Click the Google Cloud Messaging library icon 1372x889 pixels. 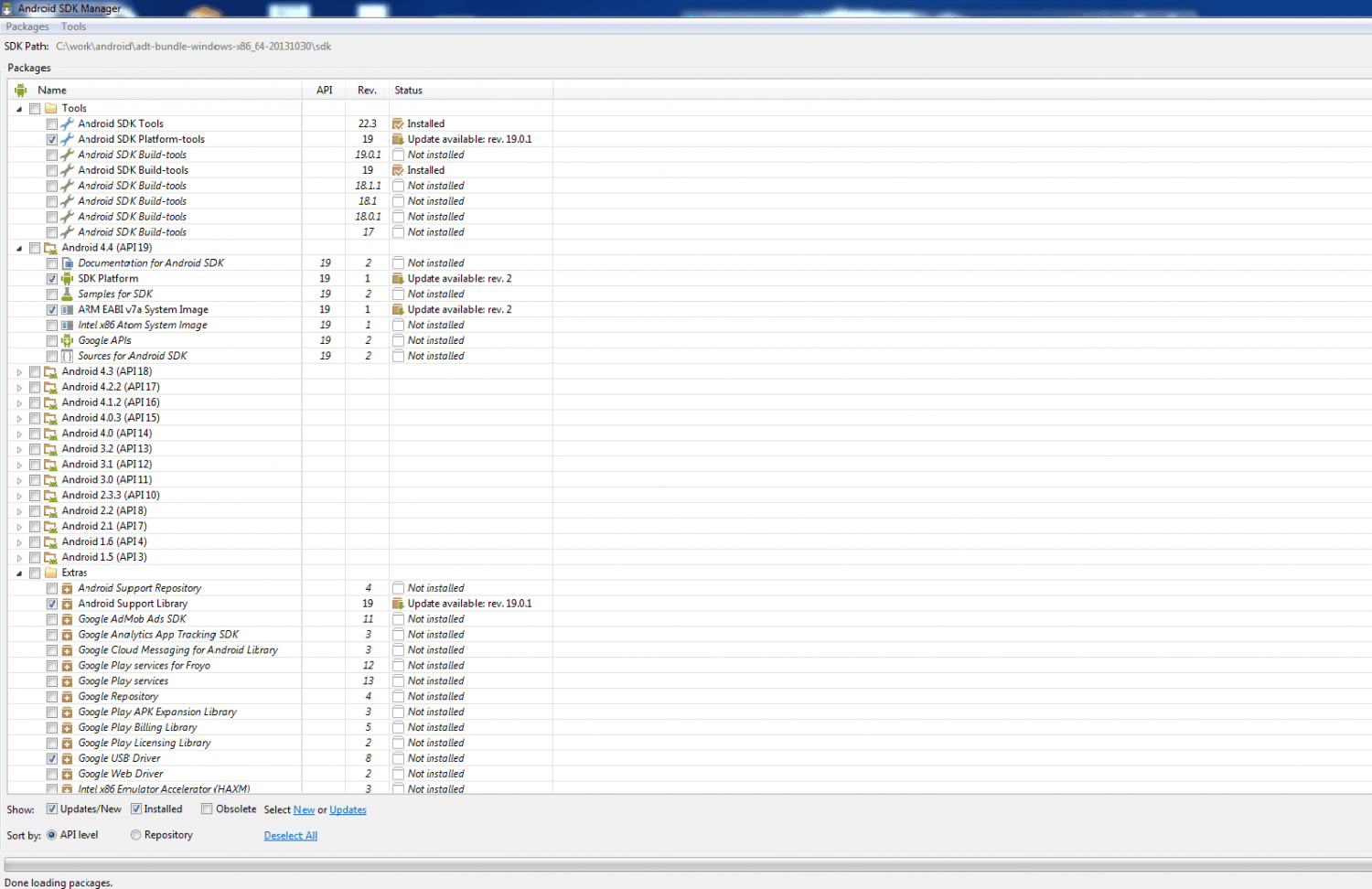pos(67,650)
